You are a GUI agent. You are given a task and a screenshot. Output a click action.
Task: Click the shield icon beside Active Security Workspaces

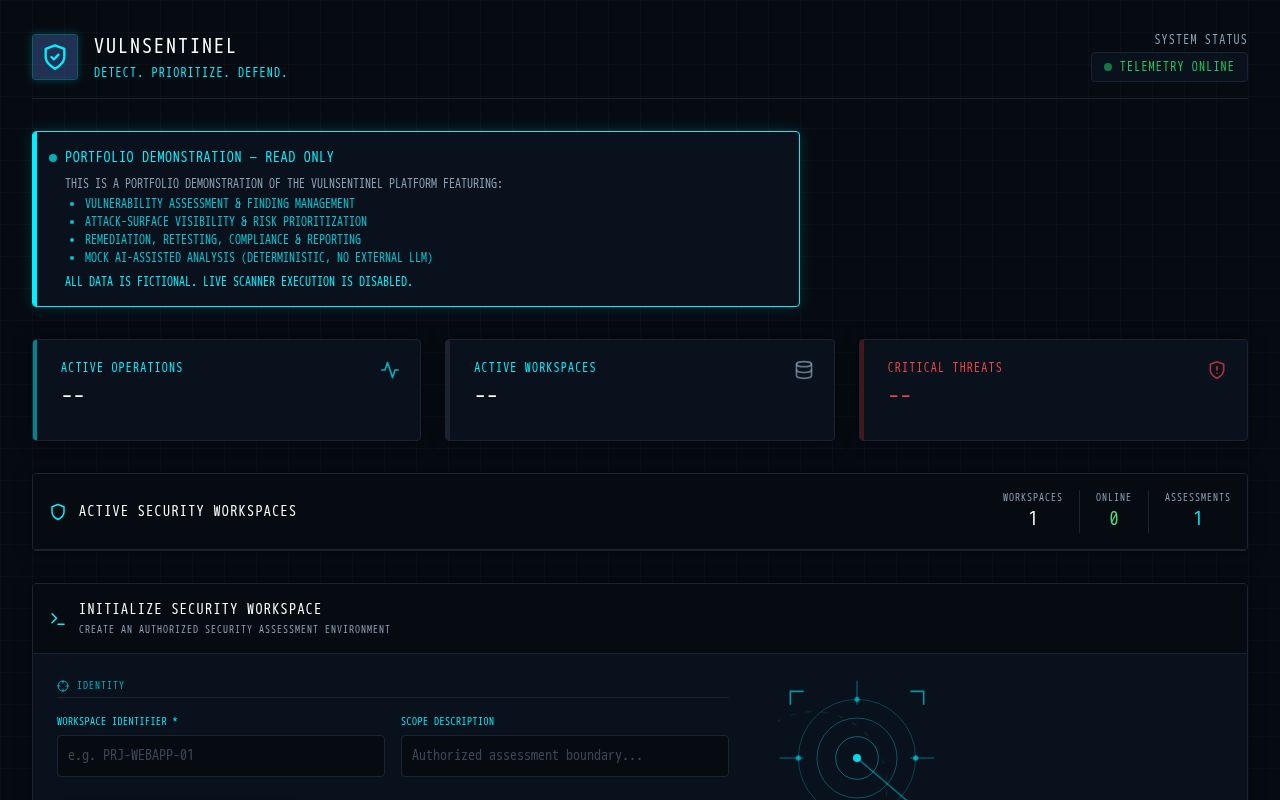[58, 512]
